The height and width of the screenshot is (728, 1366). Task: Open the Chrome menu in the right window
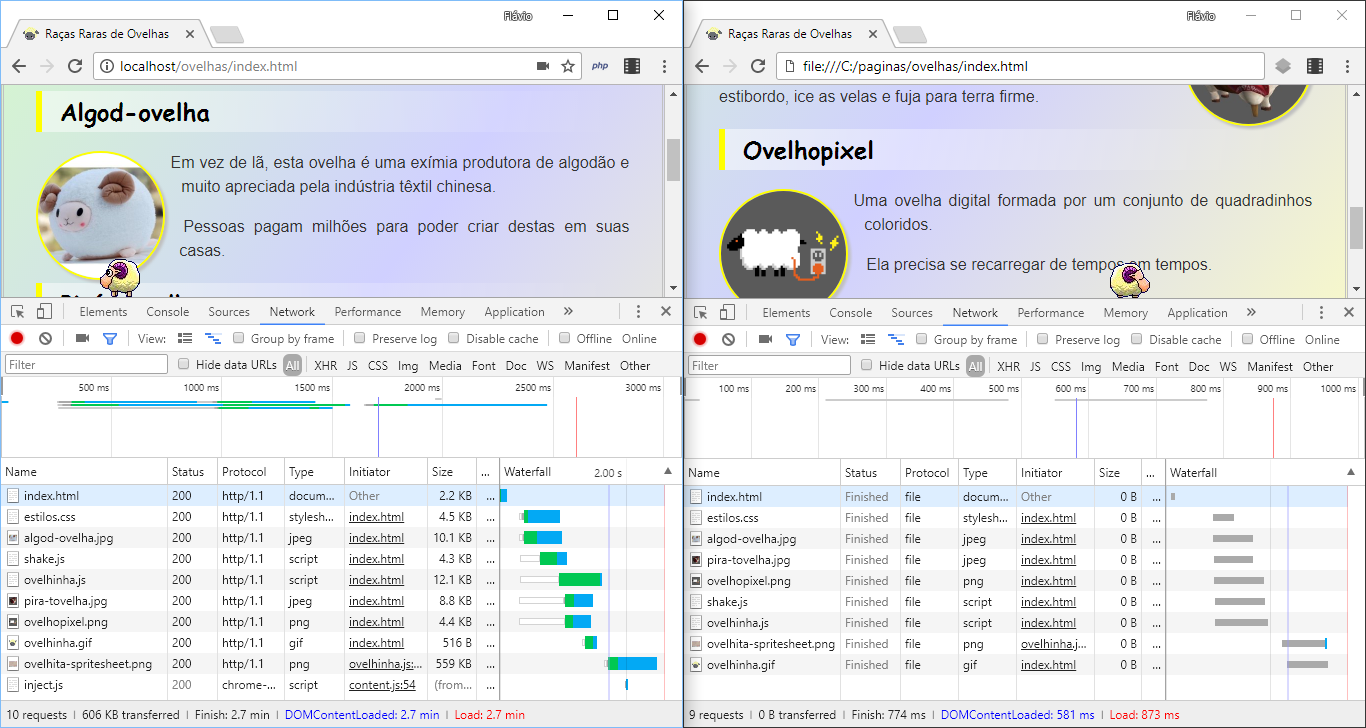point(1347,66)
